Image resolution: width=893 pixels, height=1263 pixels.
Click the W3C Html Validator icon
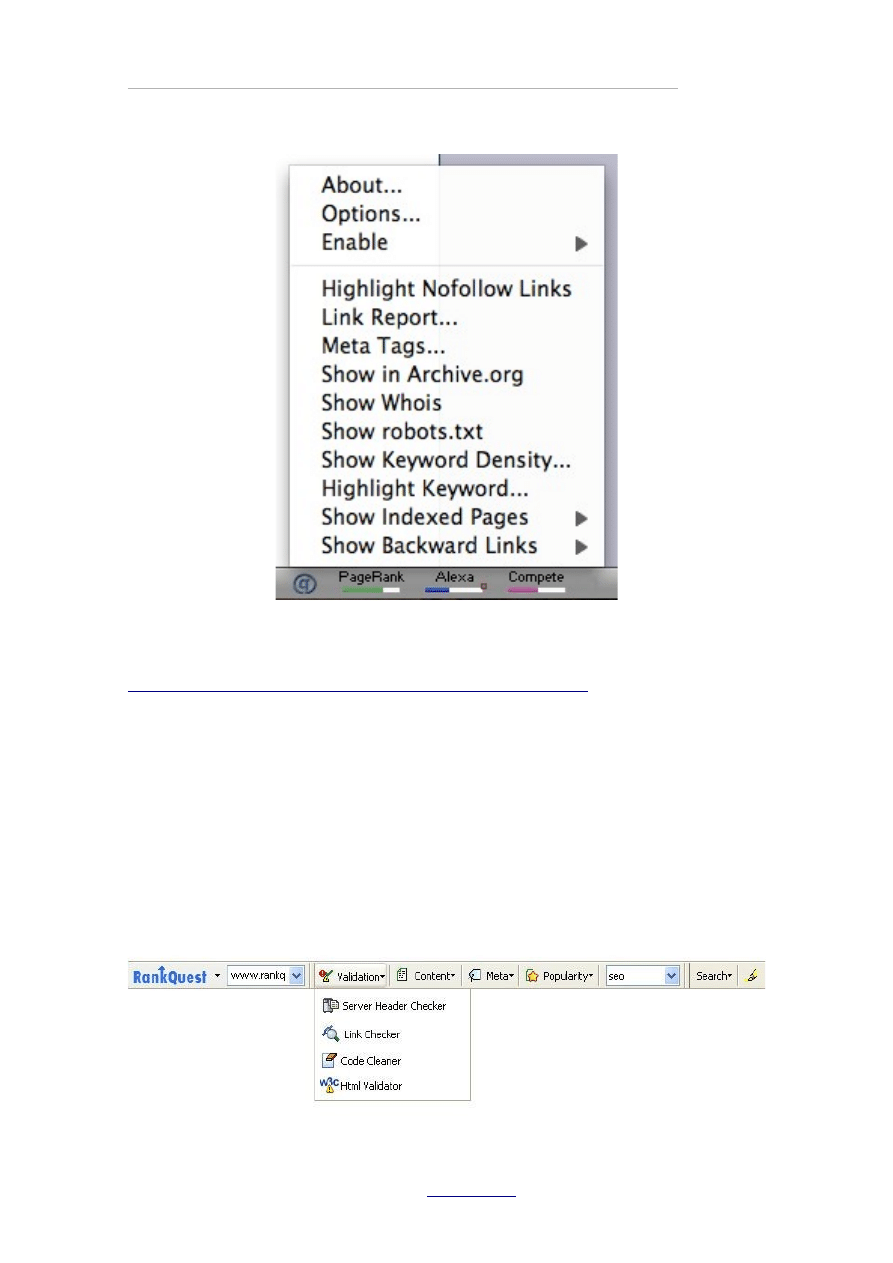(327, 1086)
